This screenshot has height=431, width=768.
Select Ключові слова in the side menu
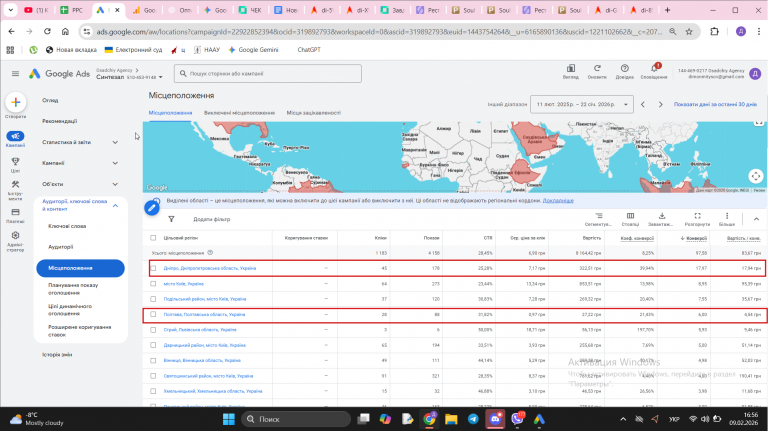[x=67, y=226]
